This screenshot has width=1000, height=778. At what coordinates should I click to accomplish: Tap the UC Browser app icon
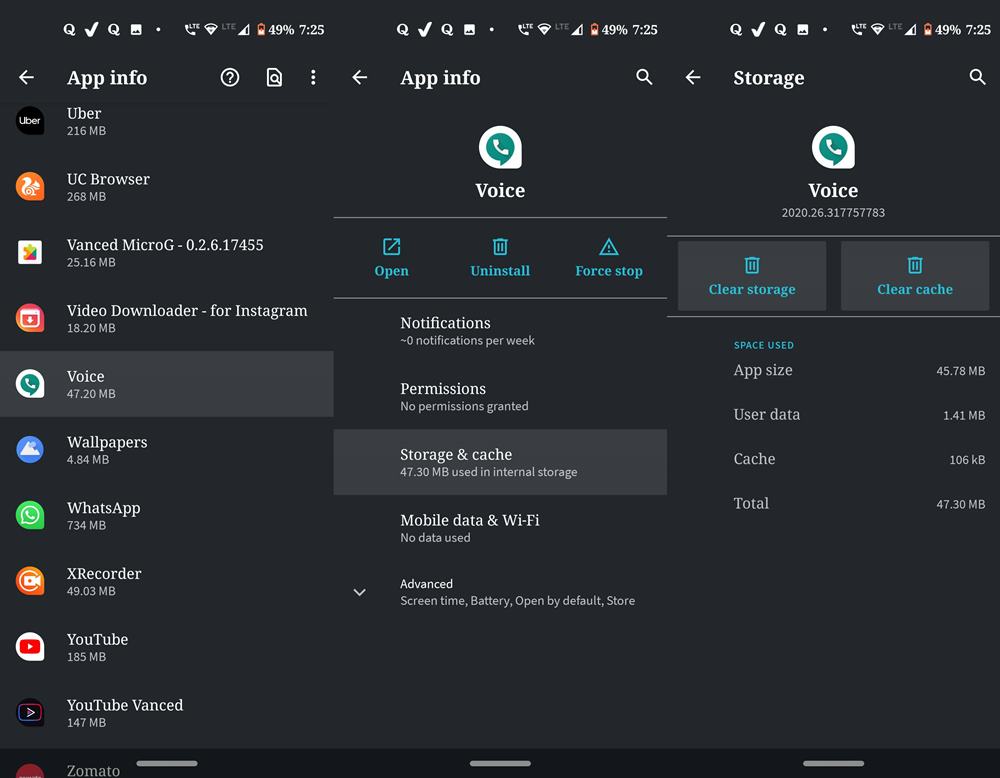click(x=30, y=186)
